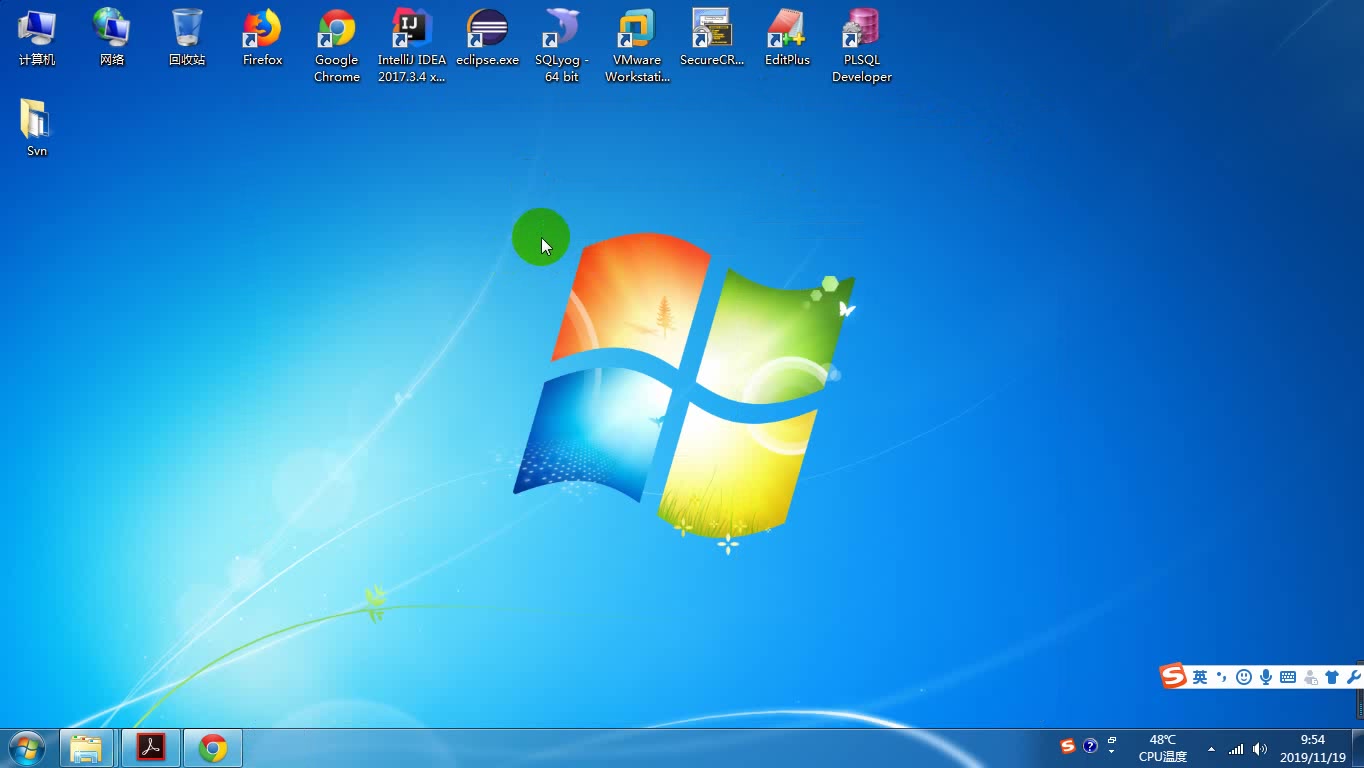Open Sogou account login icon
The image size is (1364, 768).
(1310, 677)
